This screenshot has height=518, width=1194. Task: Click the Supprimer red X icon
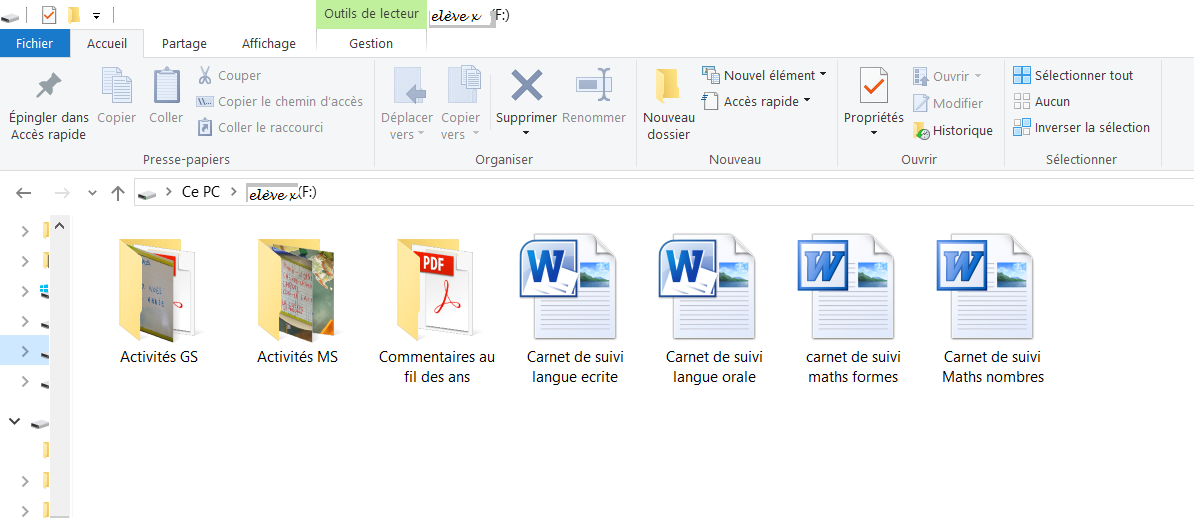click(526, 86)
